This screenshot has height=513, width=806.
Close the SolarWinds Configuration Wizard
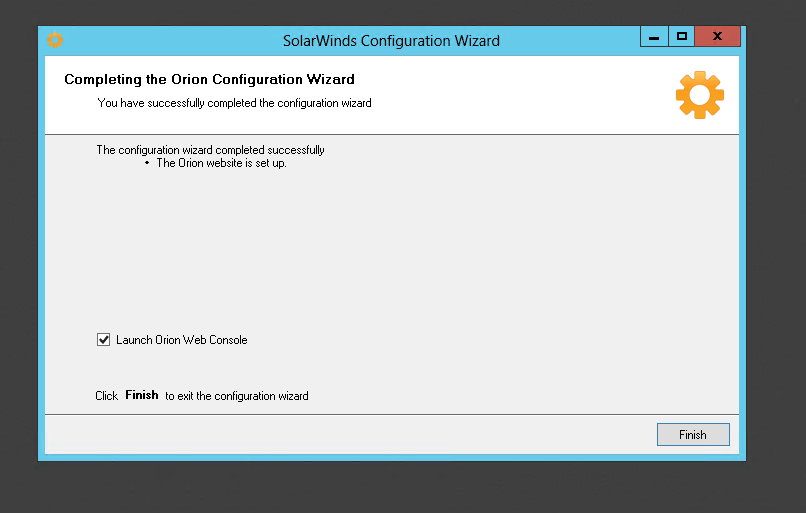[x=718, y=36]
